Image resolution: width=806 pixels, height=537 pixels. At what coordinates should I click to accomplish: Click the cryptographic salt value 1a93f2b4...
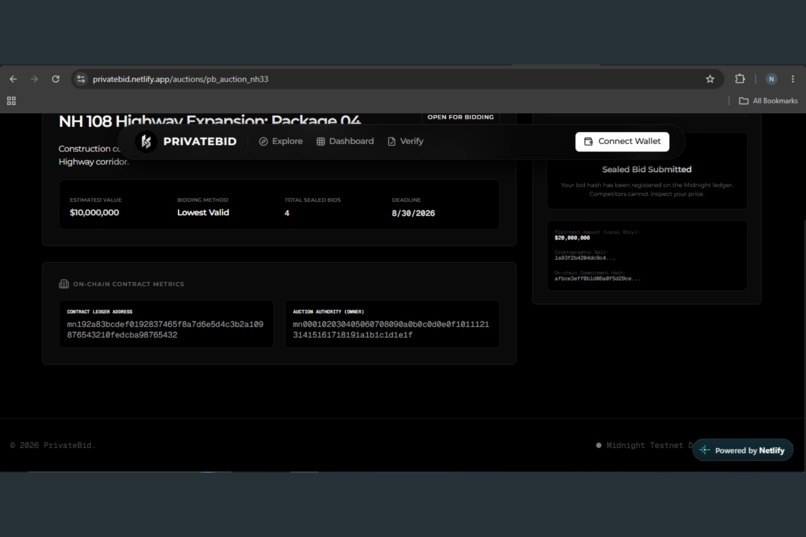pyautogui.click(x=584, y=258)
